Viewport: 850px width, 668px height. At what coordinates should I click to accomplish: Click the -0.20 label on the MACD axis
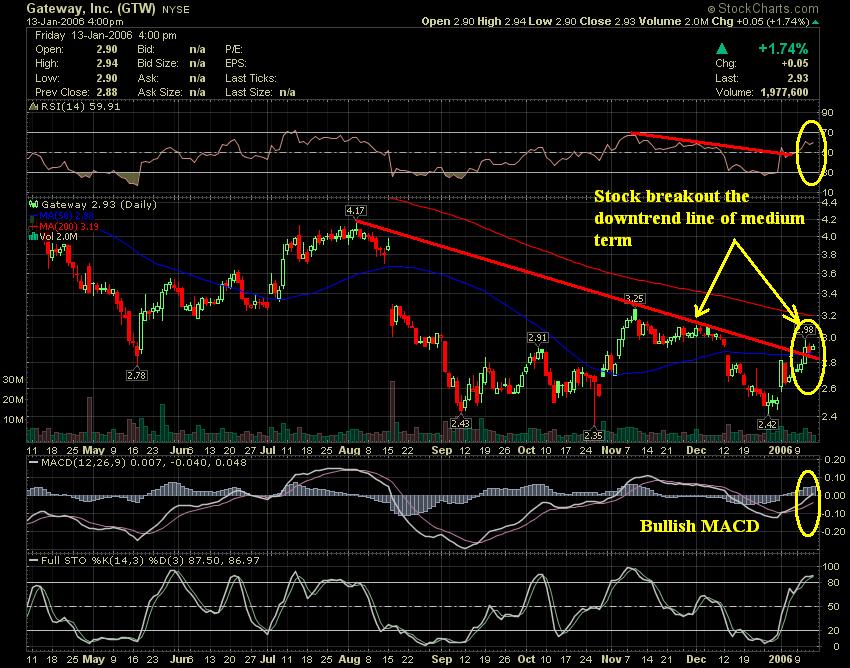tap(833, 531)
